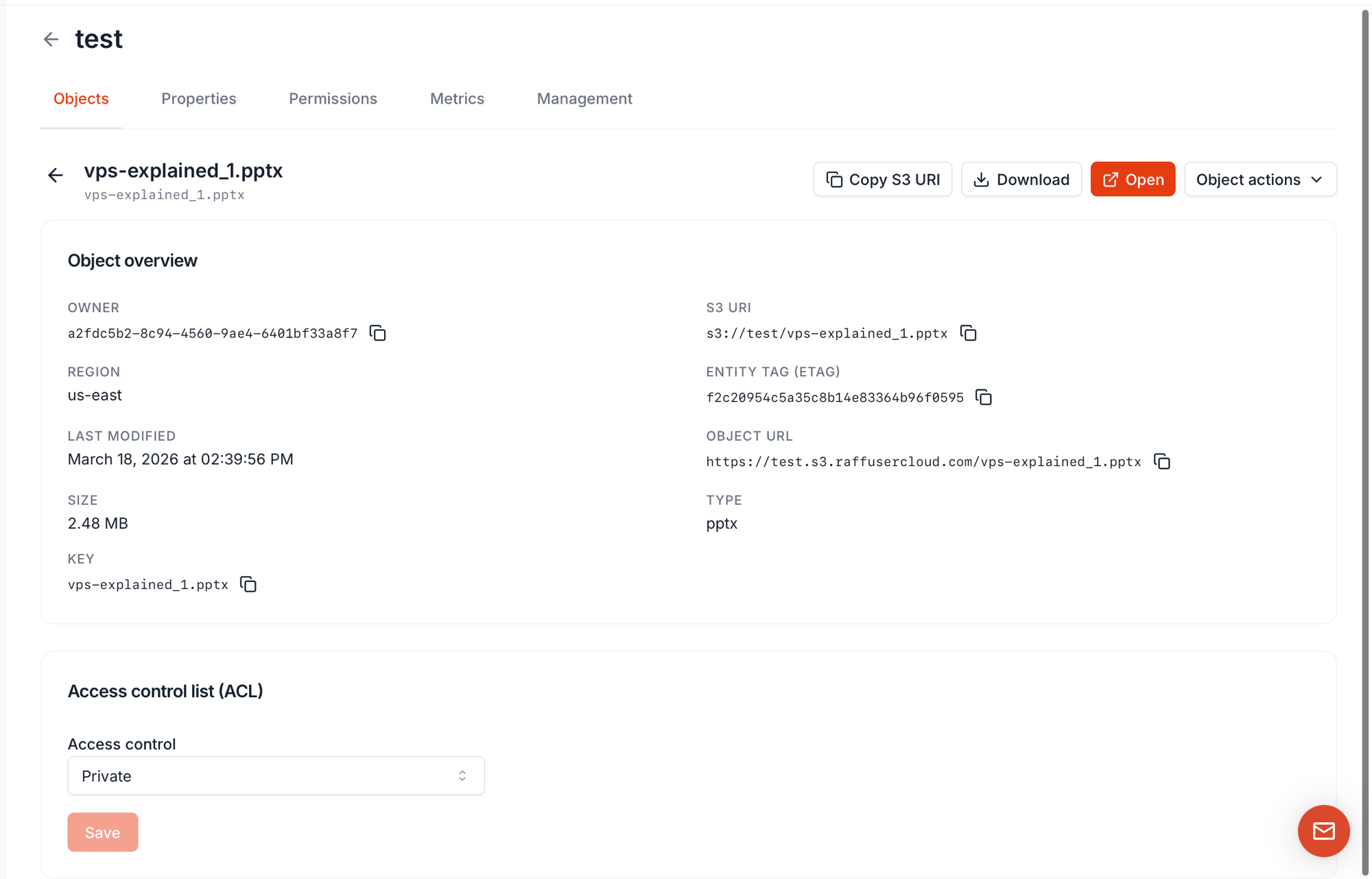Click the last modified date March 18, 2026
Screen dimensions: 1372x879
180,459
